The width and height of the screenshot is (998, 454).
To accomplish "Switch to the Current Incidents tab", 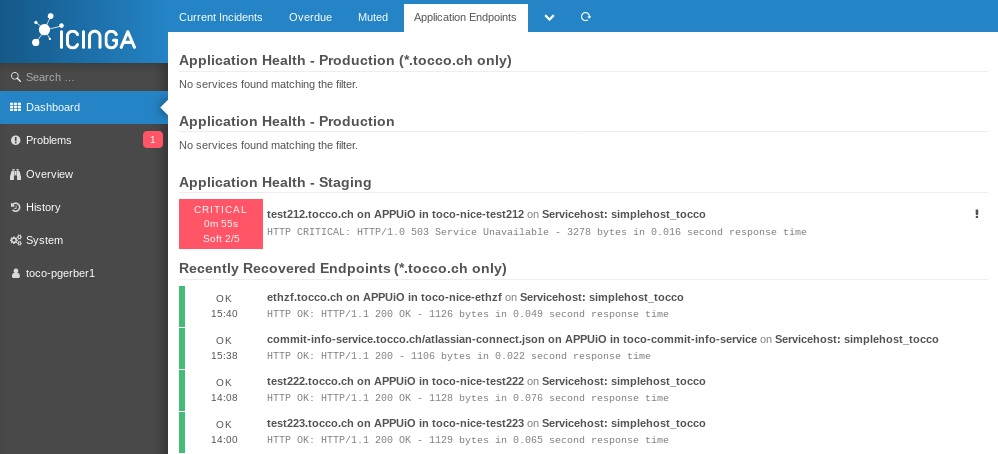I will [221, 17].
